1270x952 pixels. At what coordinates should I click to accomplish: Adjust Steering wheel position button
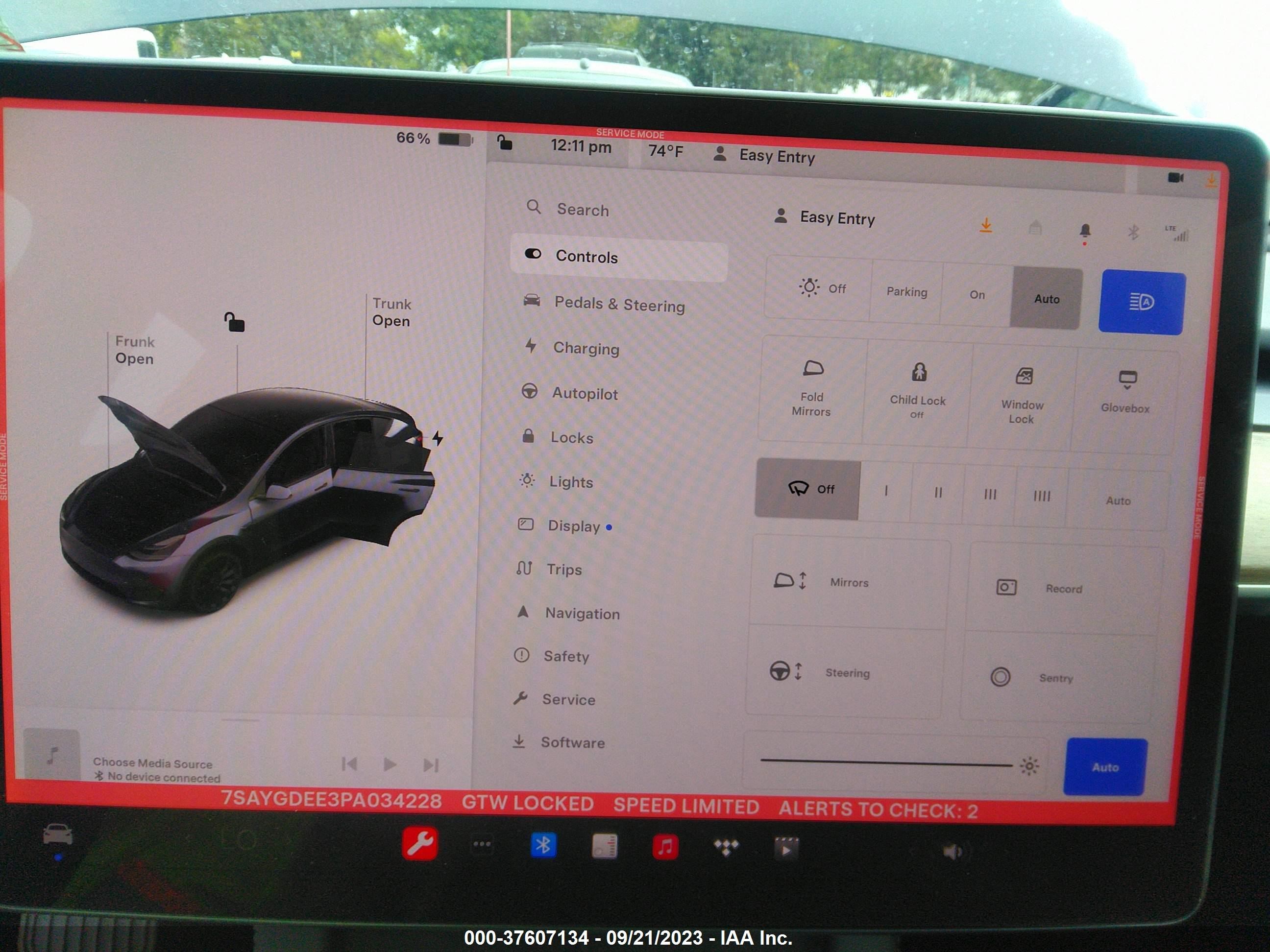(845, 672)
